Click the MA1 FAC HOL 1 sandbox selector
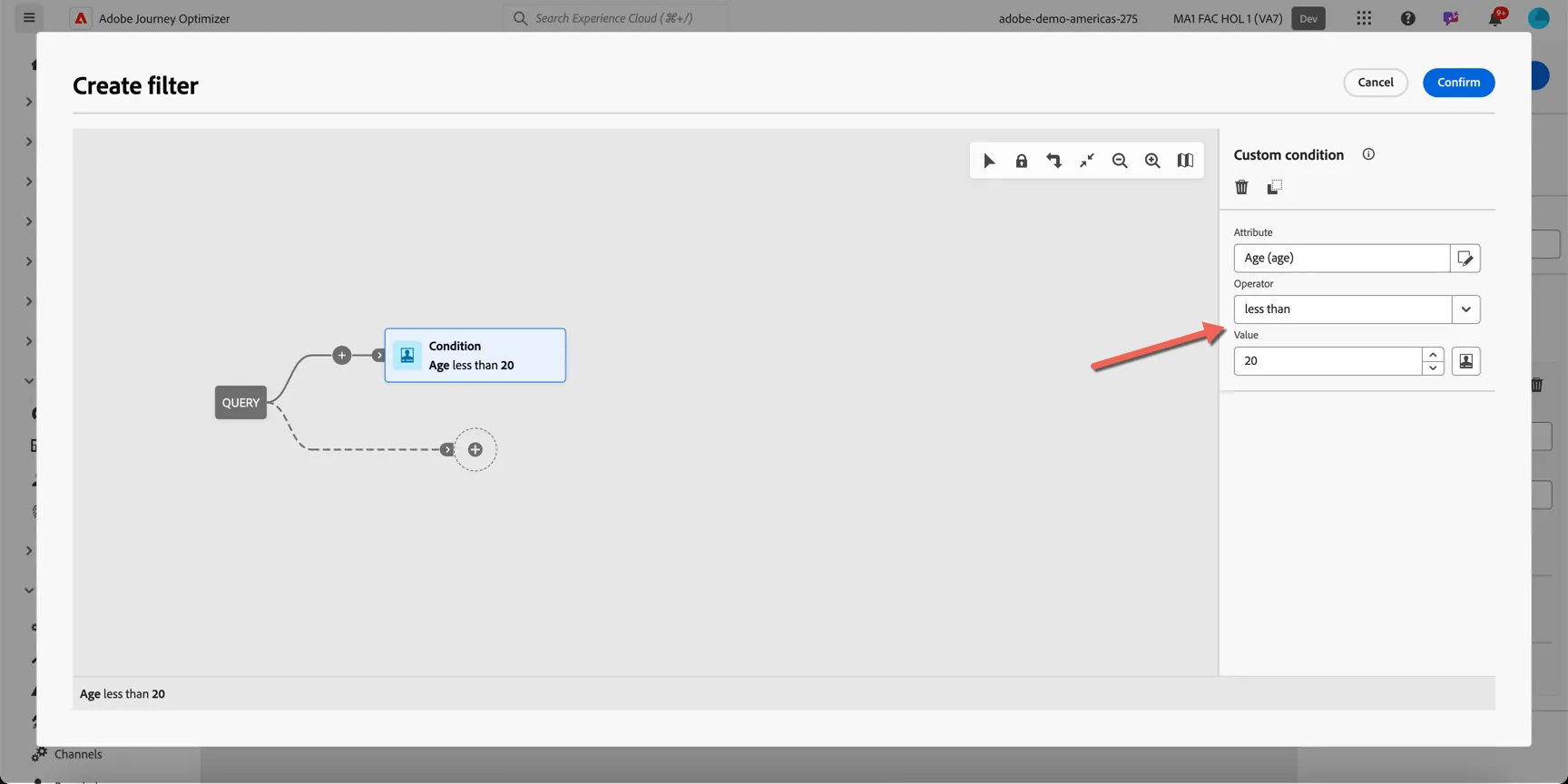This screenshot has width=1568, height=784. pos(1227,18)
